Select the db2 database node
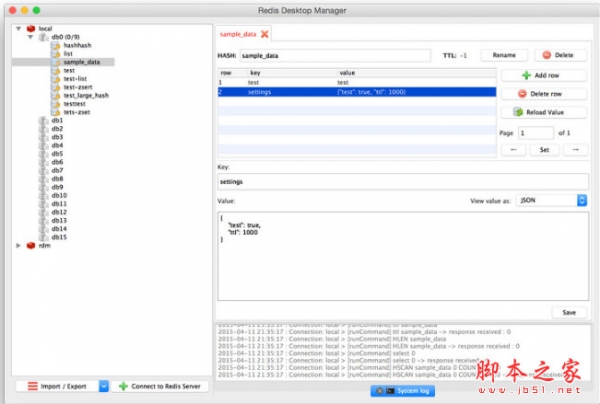Viewport: 600px width, 404px height. [57, 129]
